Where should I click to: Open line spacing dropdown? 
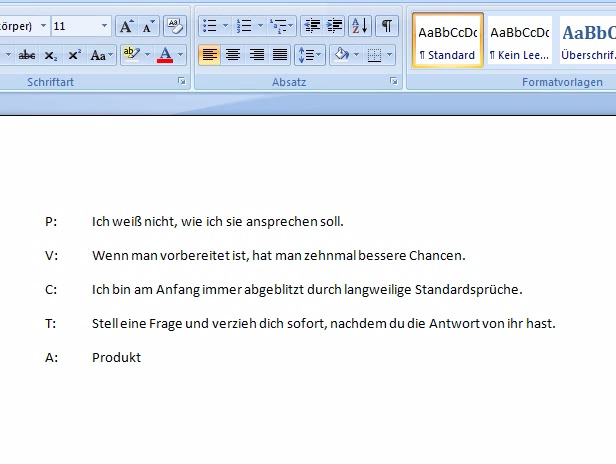coord(311,55)
